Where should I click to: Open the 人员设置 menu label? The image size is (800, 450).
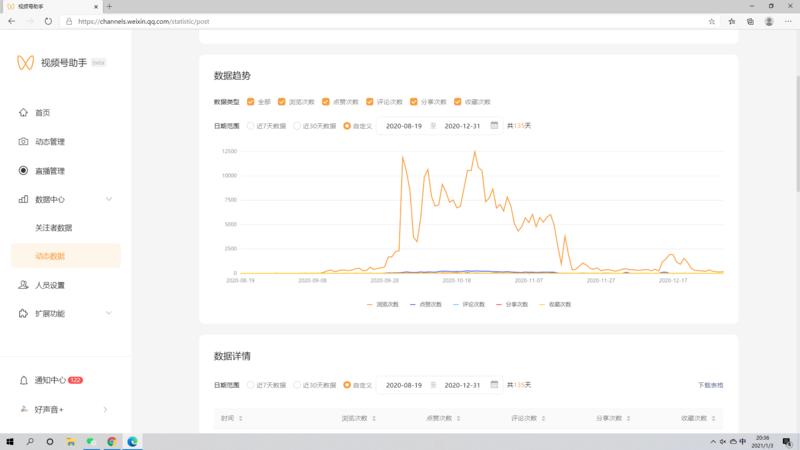coord(49,285)
